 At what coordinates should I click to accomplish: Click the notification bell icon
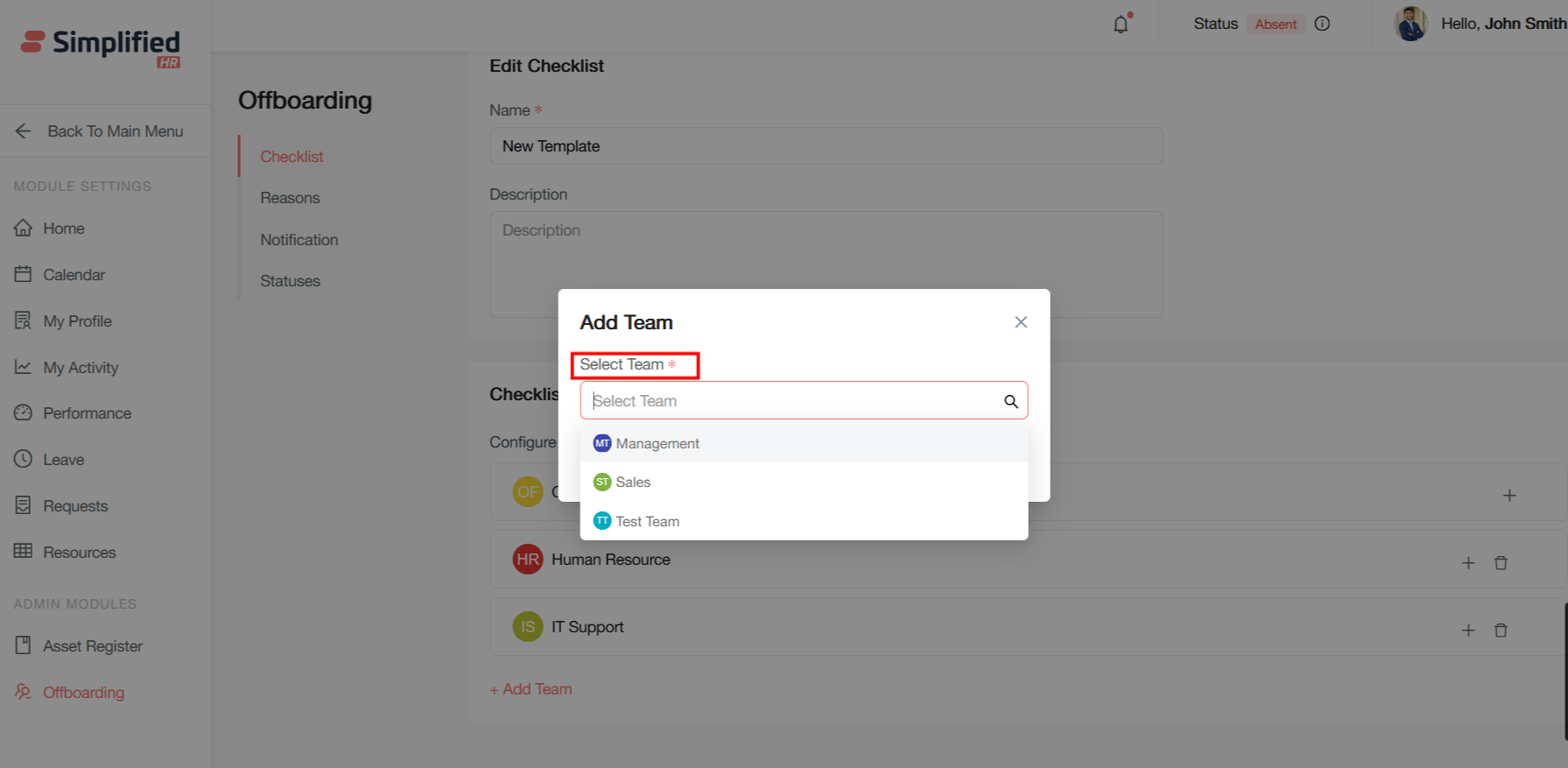click(1121, 25)
